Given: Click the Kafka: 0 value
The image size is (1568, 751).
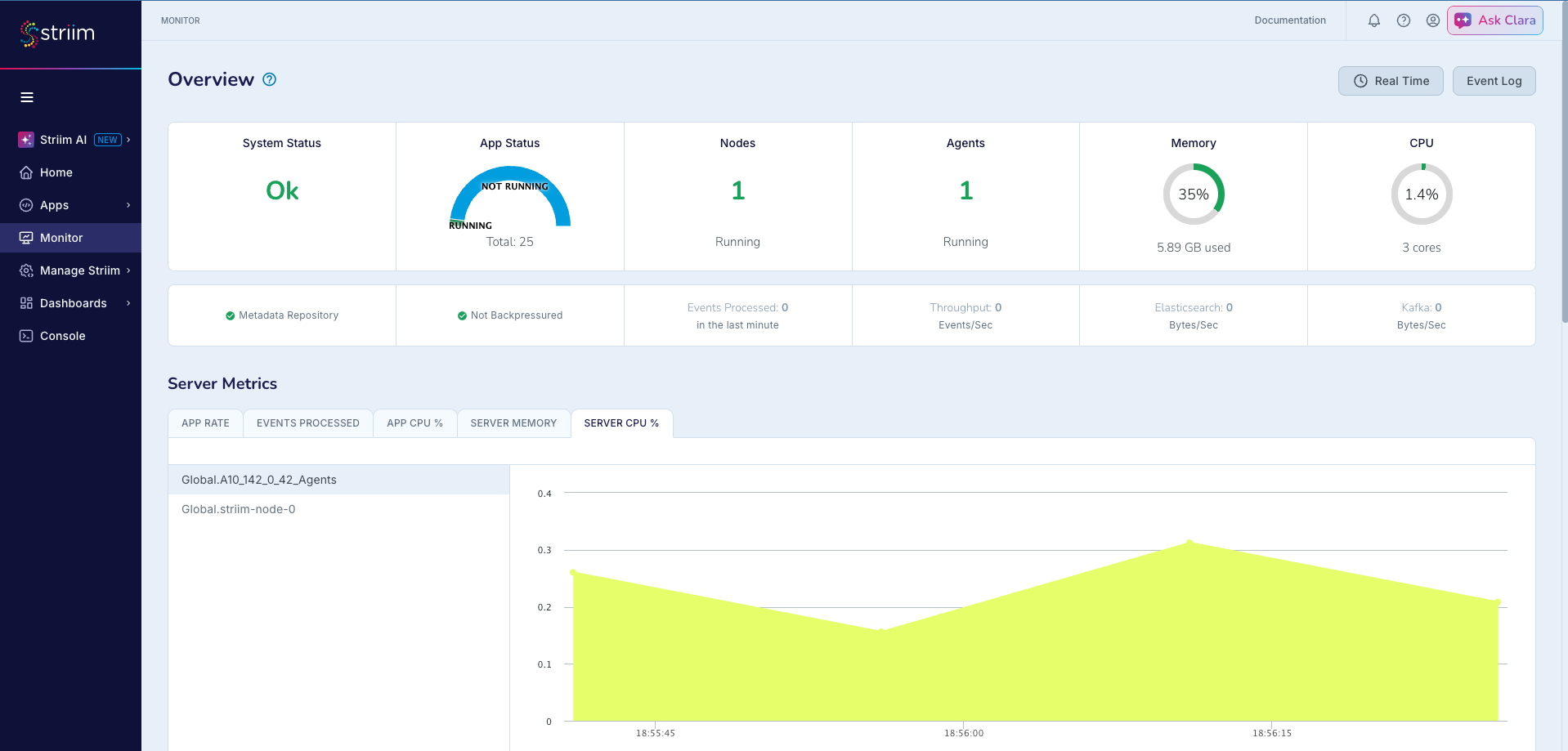Looking at the screenshot, I should (1422, 308).
